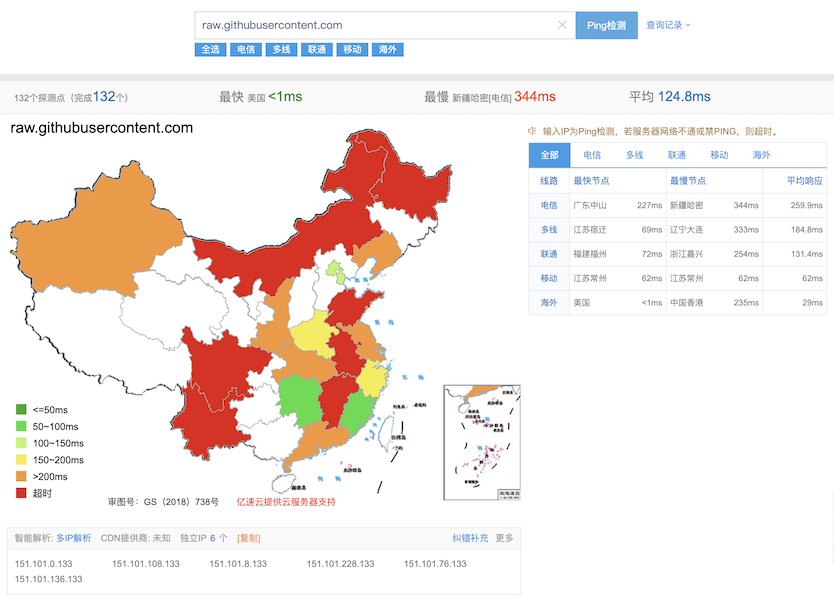Switch to the 全部 tab
The width and height of the screenshot is (834, 600).
(x=549, y=155)
